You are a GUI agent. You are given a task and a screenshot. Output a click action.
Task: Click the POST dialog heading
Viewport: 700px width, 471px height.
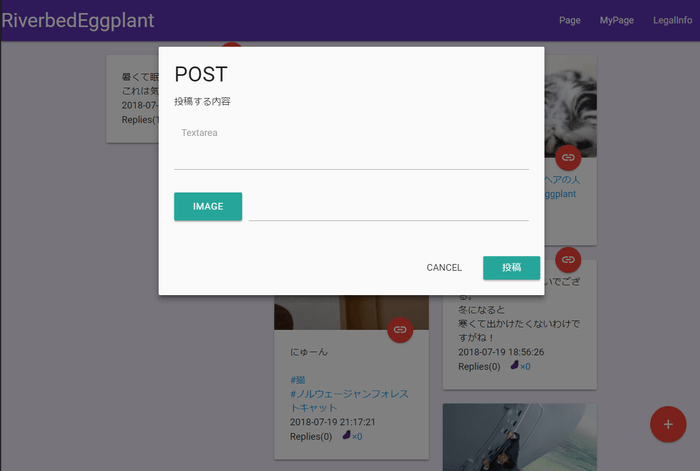click(x=201, y=74)
